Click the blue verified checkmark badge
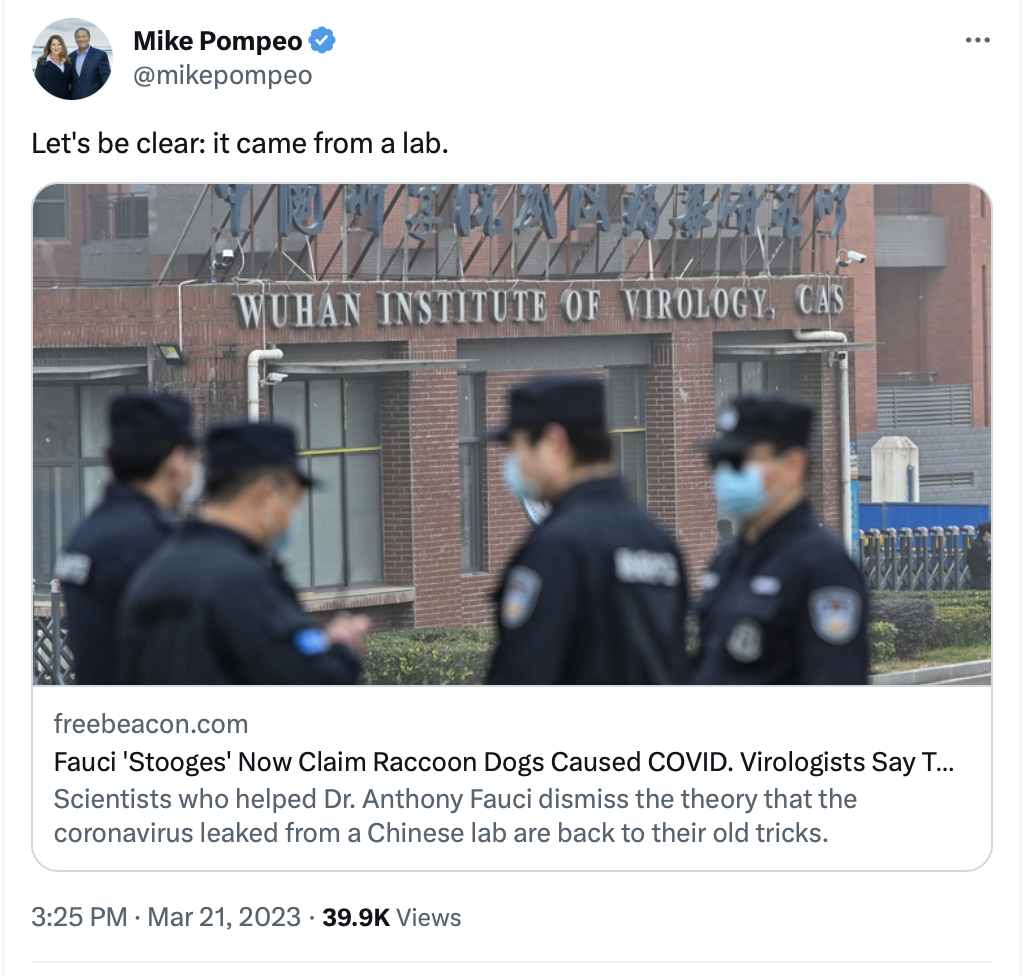 [x=322, y=41]
